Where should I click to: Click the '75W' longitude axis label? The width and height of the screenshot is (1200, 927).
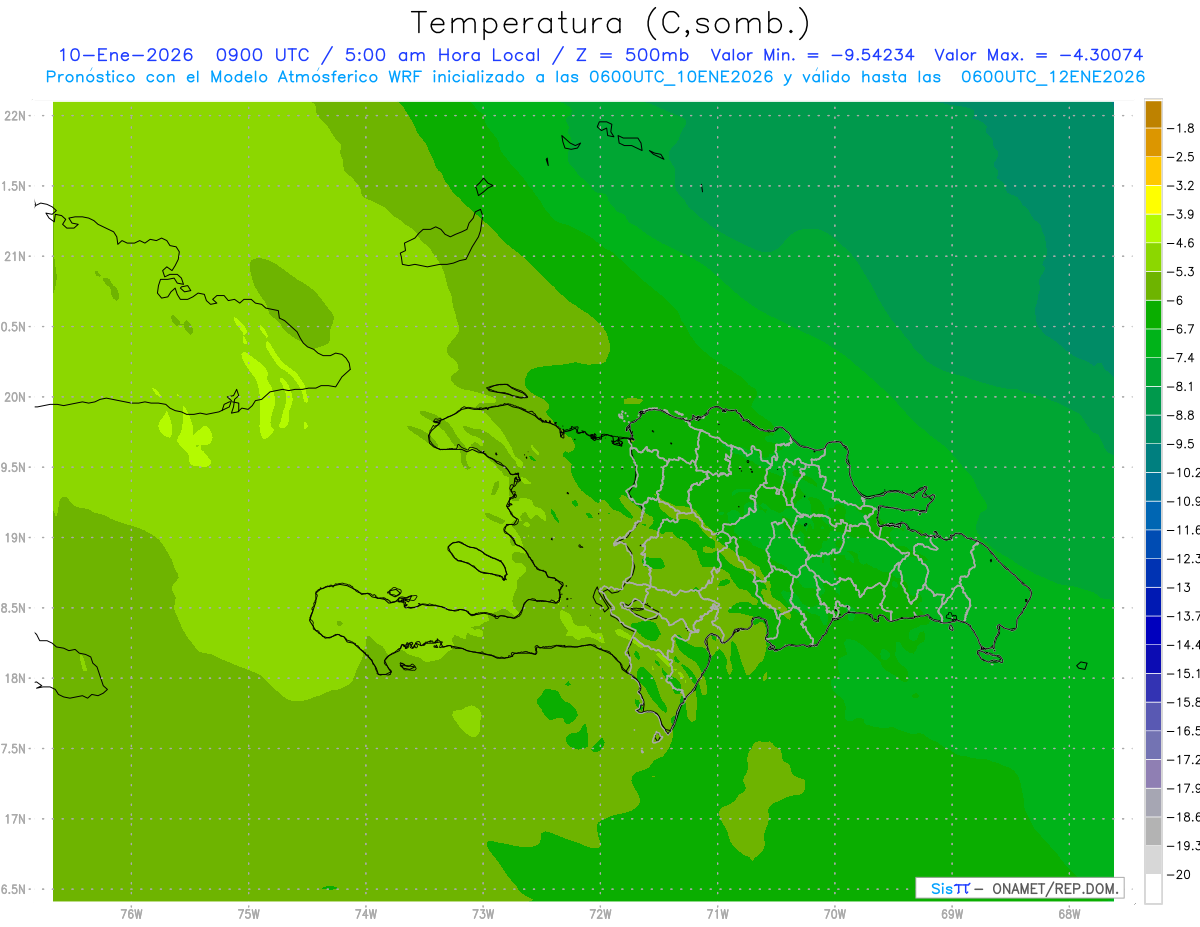[x=248, y=913]
